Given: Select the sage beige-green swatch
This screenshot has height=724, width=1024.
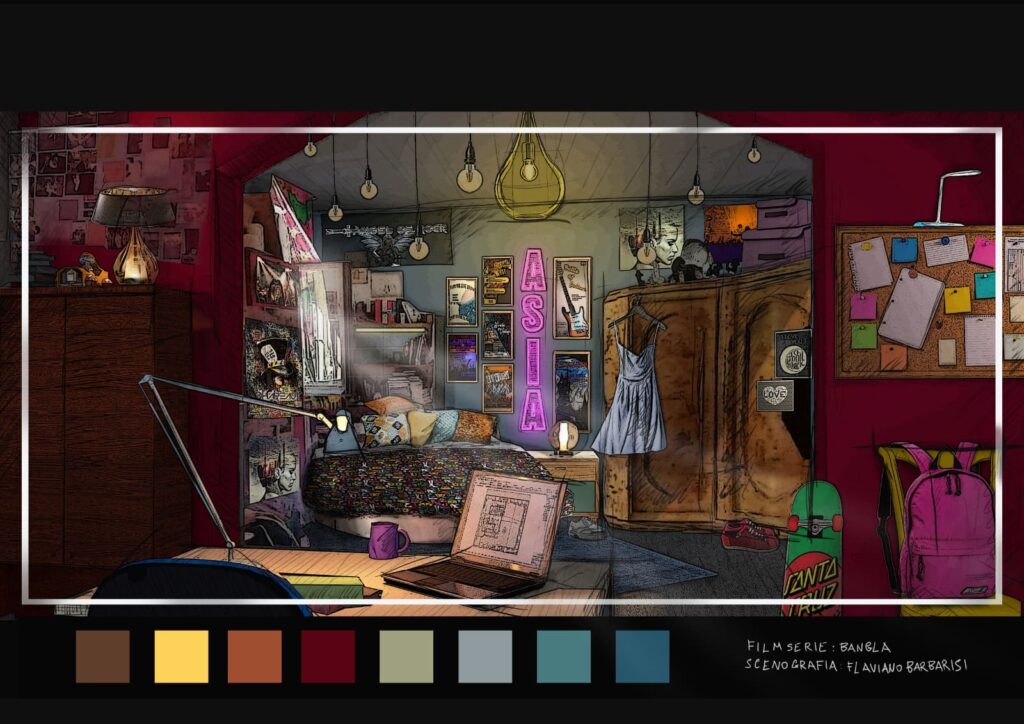Looking at the screenshot, I should coord(406,656).
